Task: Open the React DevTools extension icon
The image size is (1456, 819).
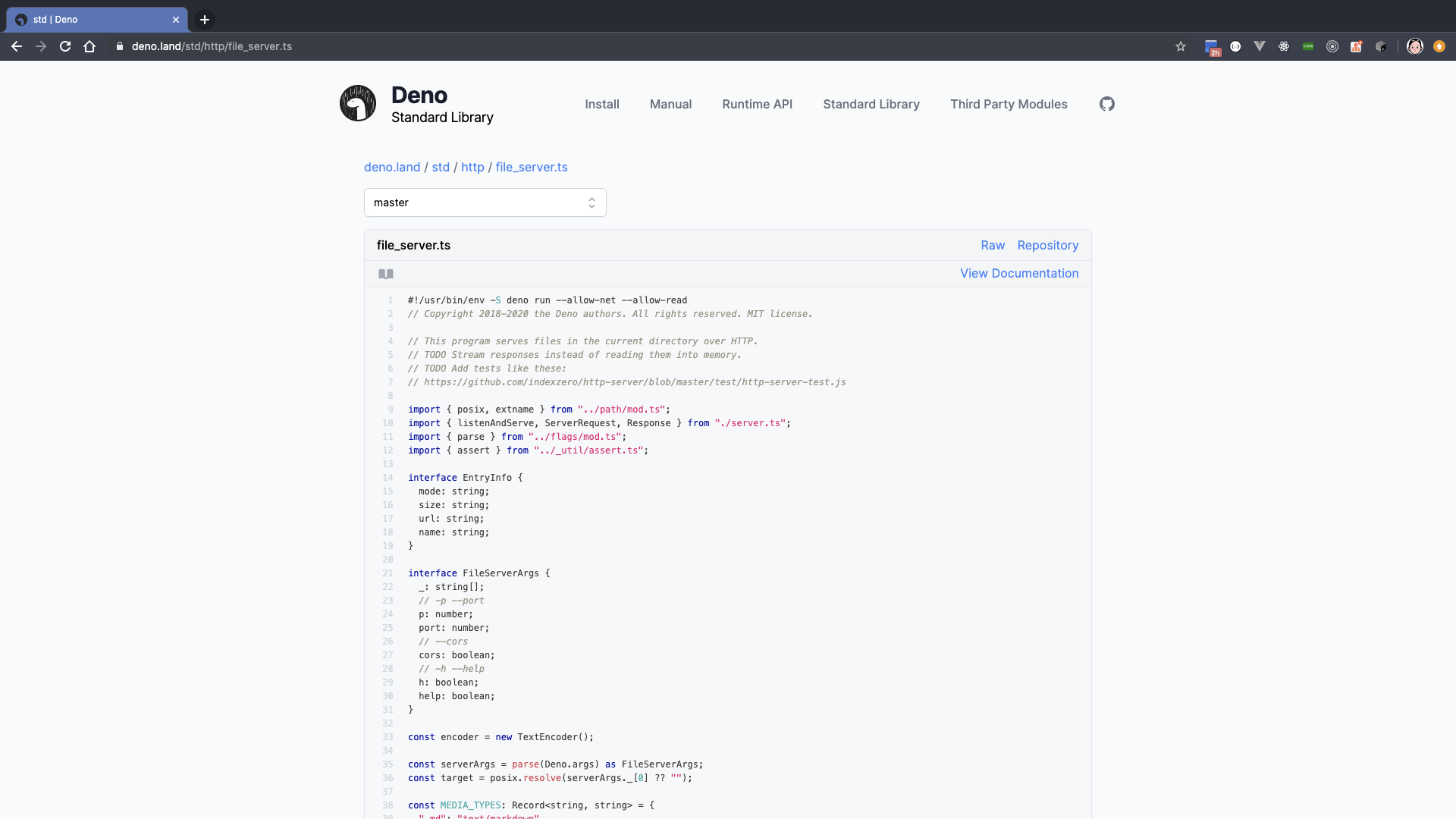Action: pyautogui.click(x=1284, y=46)
